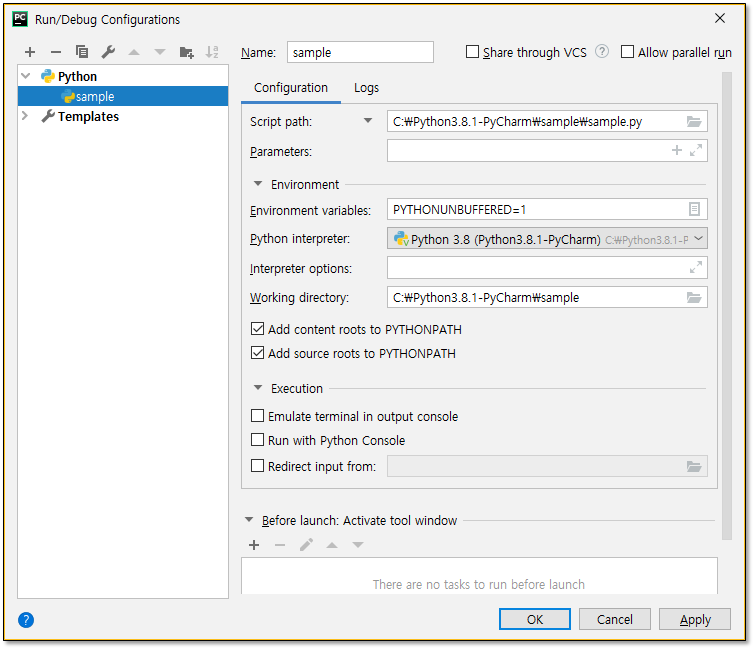Image resolution: width=755 pixels, height=650 pixels.
Task: Open the help icon beside Share through VCS
Action: click(602, 51)
